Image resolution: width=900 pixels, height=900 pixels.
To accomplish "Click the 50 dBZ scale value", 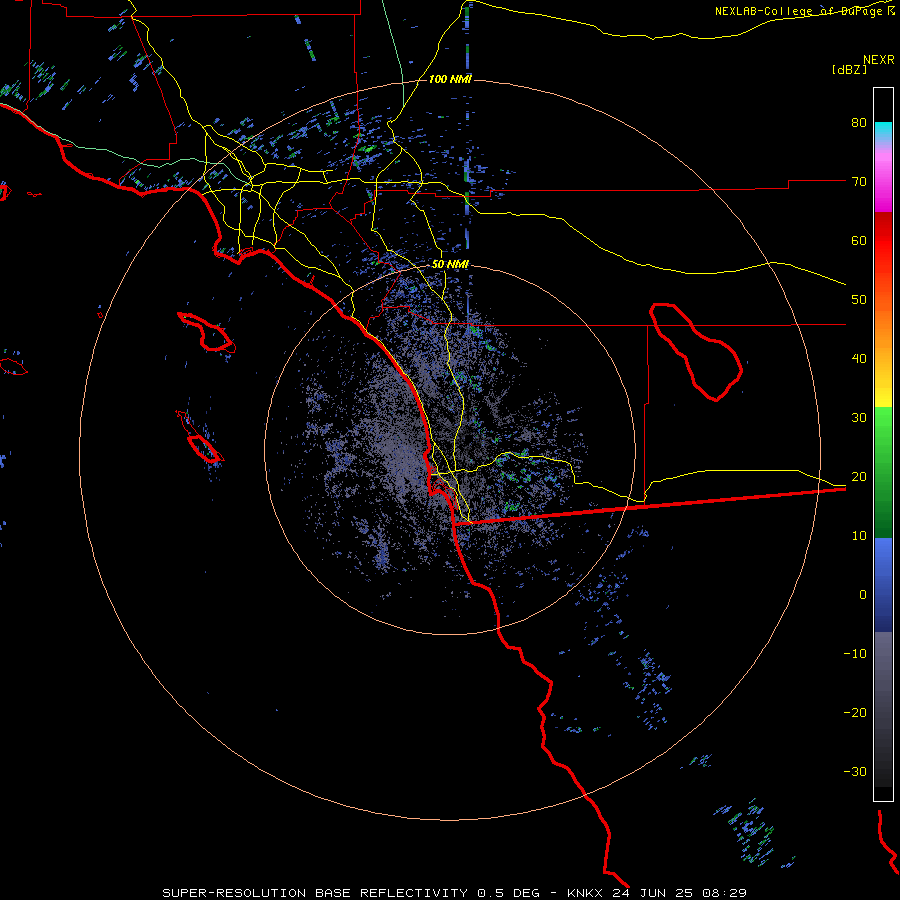I will tap(859, 300).
